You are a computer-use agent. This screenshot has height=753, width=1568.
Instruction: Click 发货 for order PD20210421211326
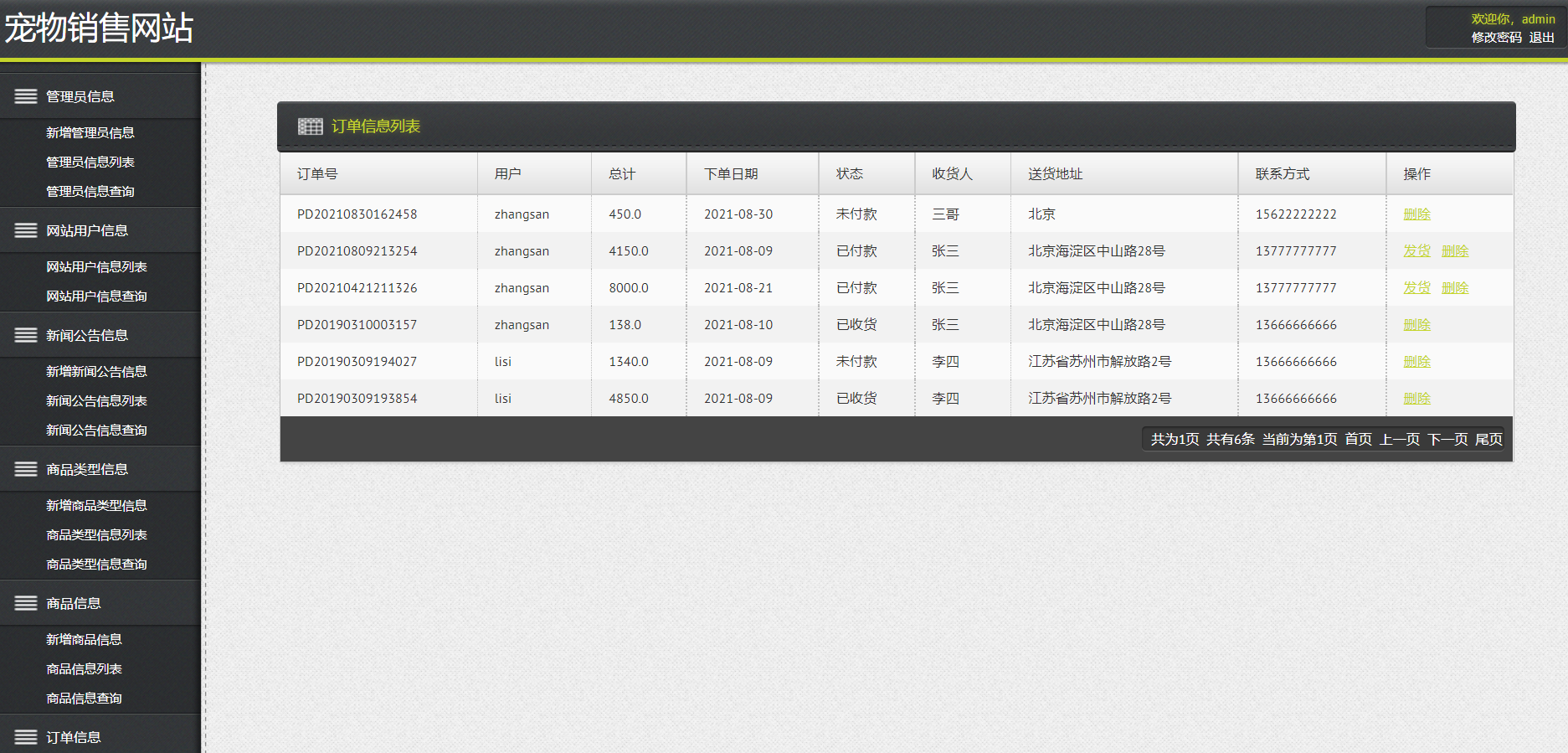point(1416,288)
